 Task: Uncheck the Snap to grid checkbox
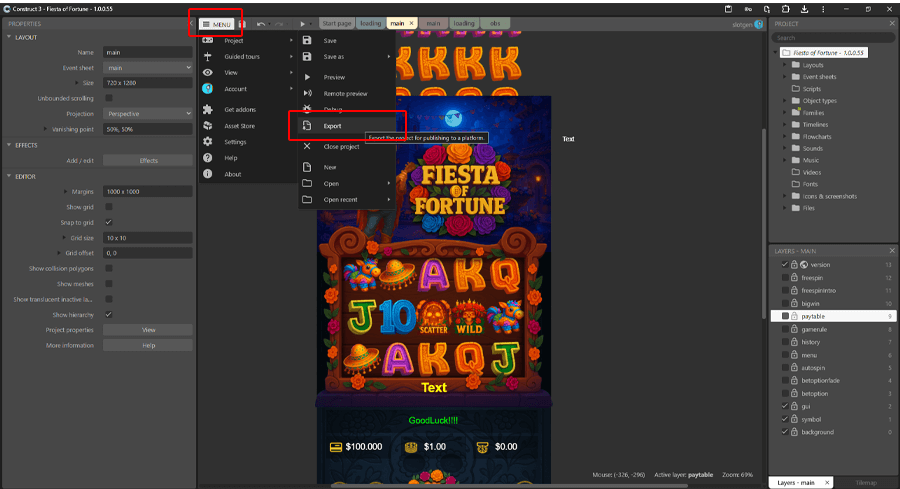coord(108,222)
